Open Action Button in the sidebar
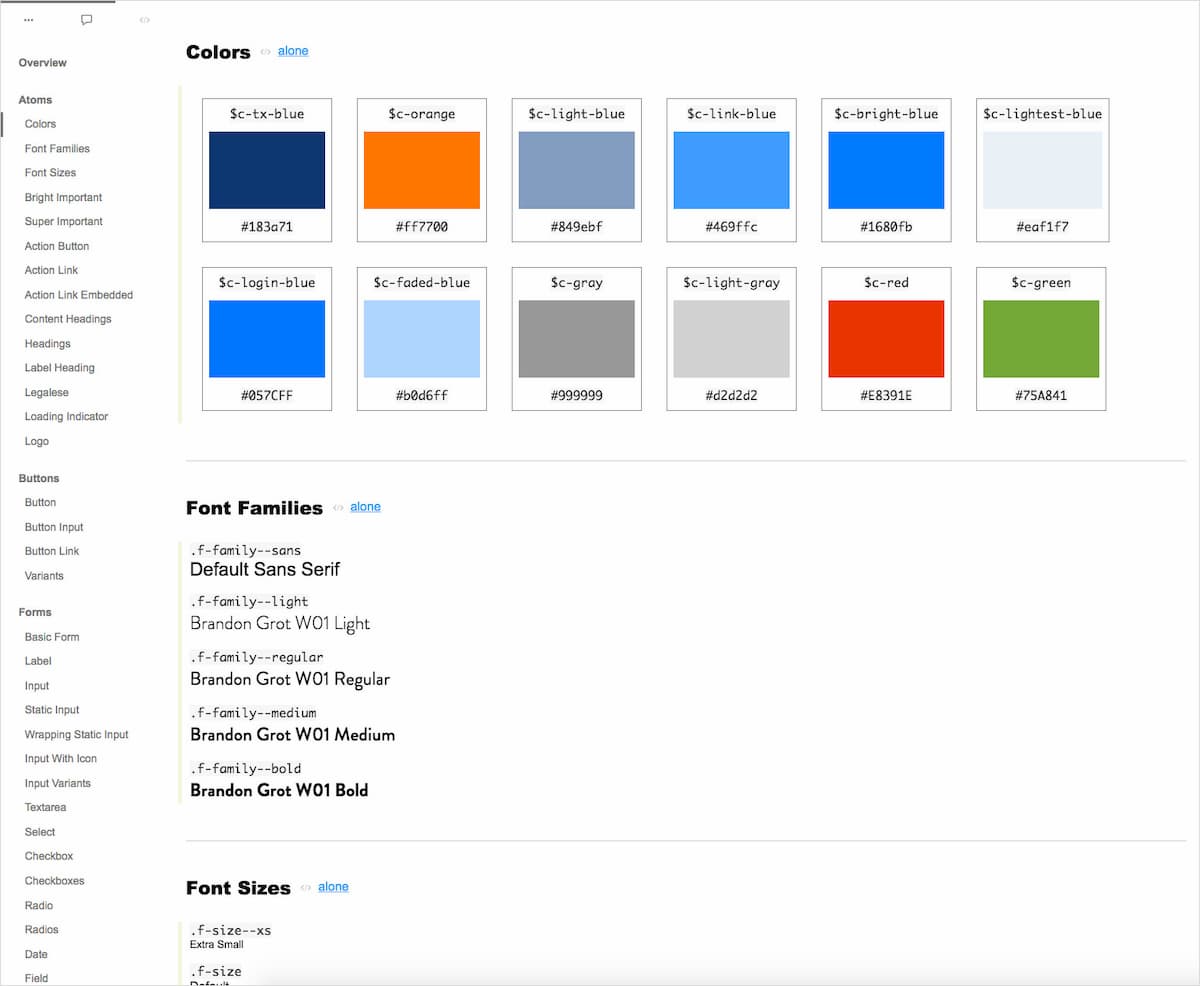The width and height of the screenshot is (1200, 986). 57,246
